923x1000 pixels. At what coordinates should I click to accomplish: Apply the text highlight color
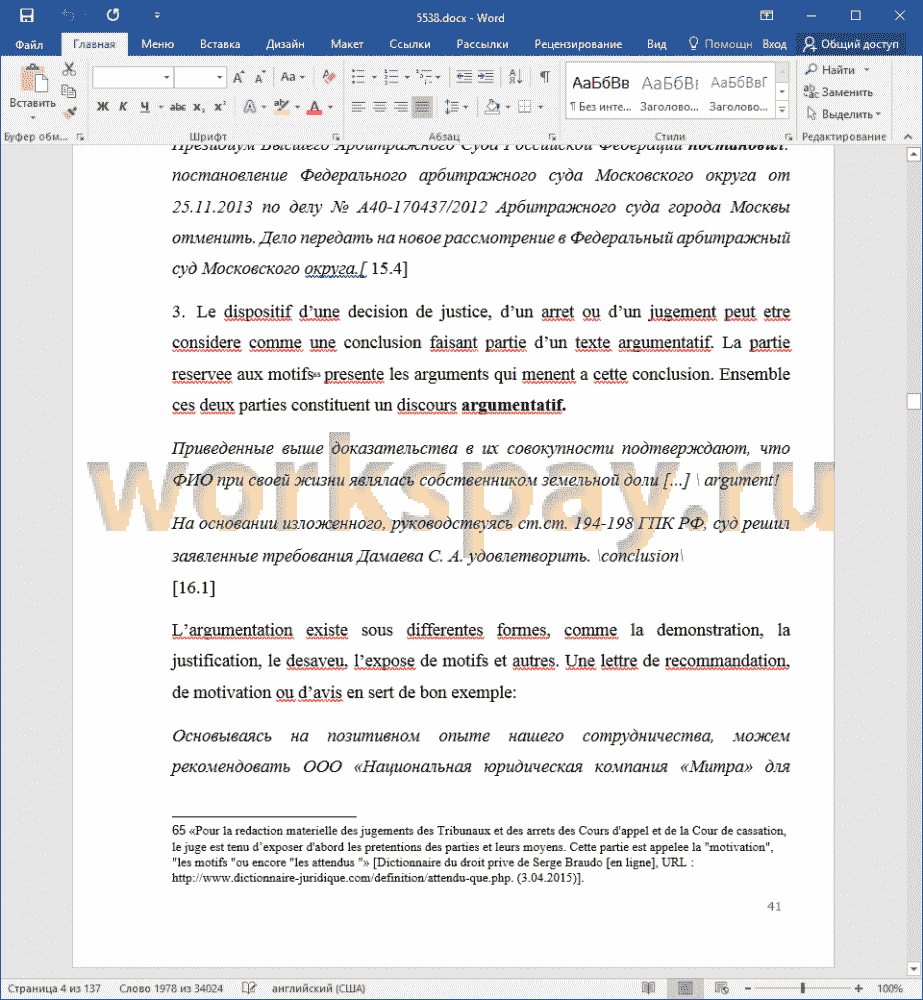(x=281, y=107)
